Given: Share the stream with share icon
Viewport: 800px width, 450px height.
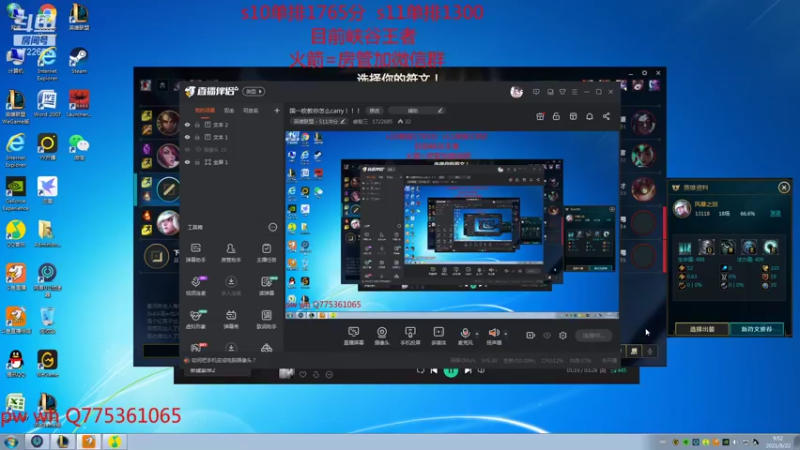Looking at the screenshot, I should tap(606, 116).
